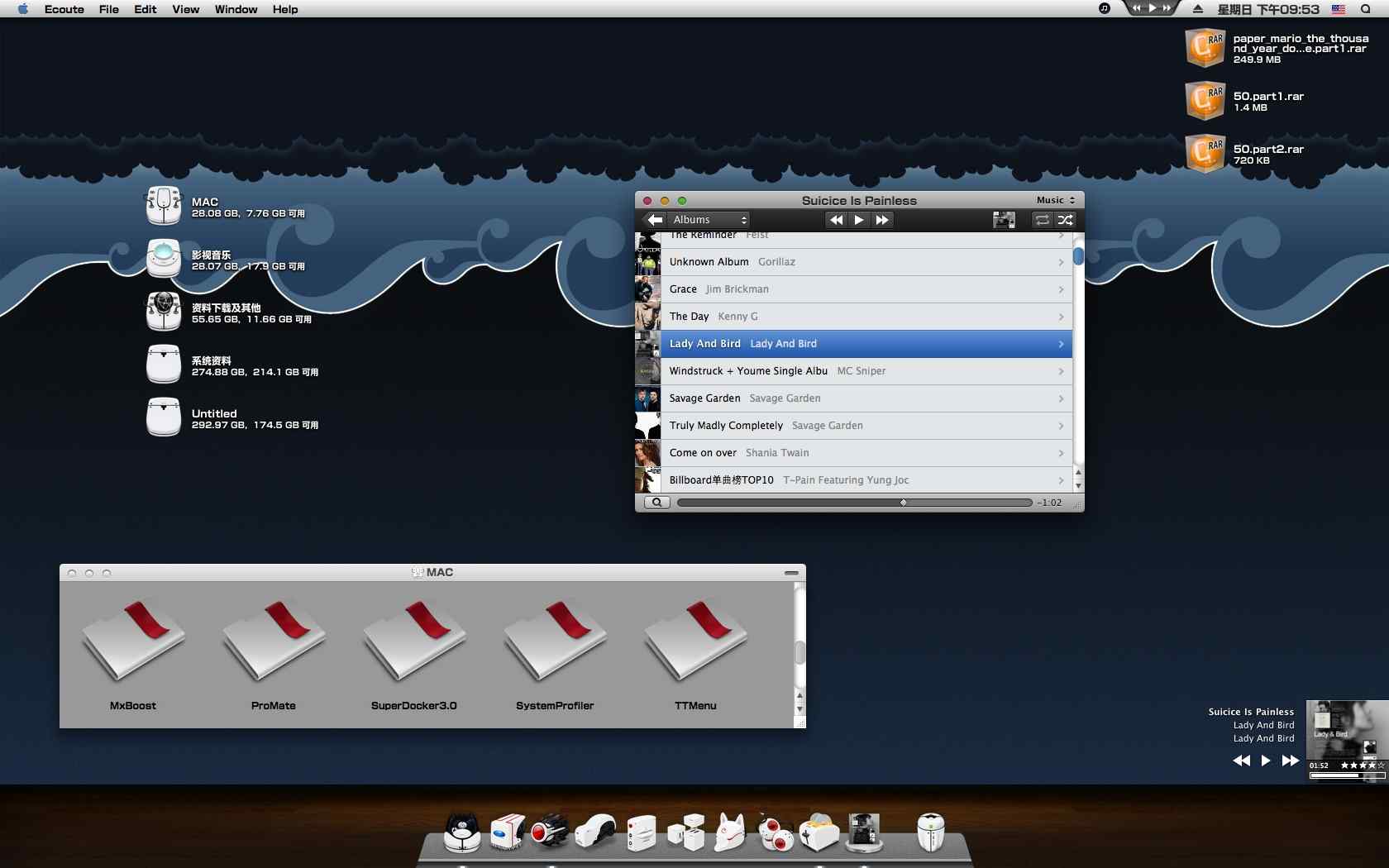The height and width of the screenshot is (868, 1389).
Task: Select the MxBoost folder in MAC window
Action: tap(133, 641)
